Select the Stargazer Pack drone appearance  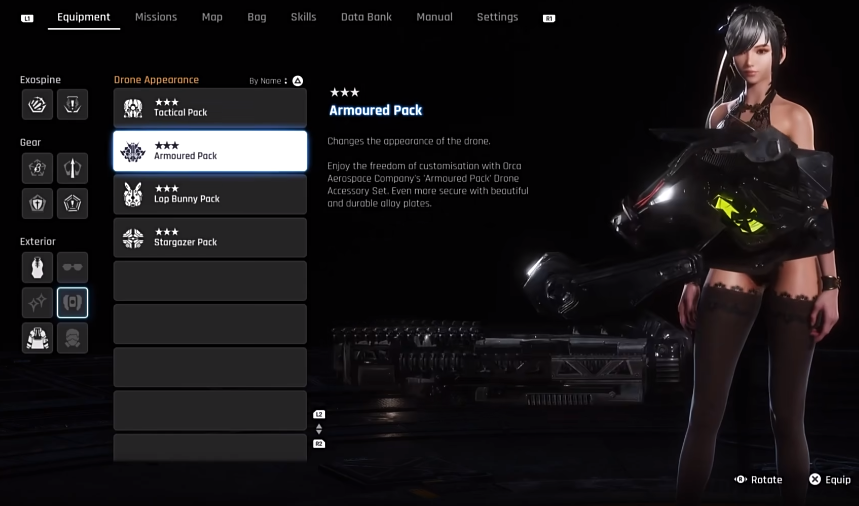point(210,237)
